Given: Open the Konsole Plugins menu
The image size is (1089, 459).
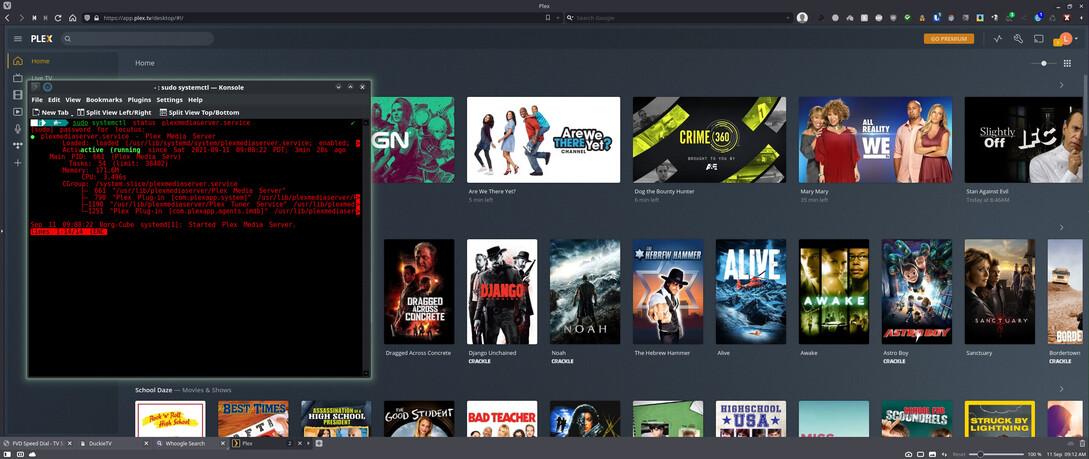Looking at the screenshot, I should (139, 100).
